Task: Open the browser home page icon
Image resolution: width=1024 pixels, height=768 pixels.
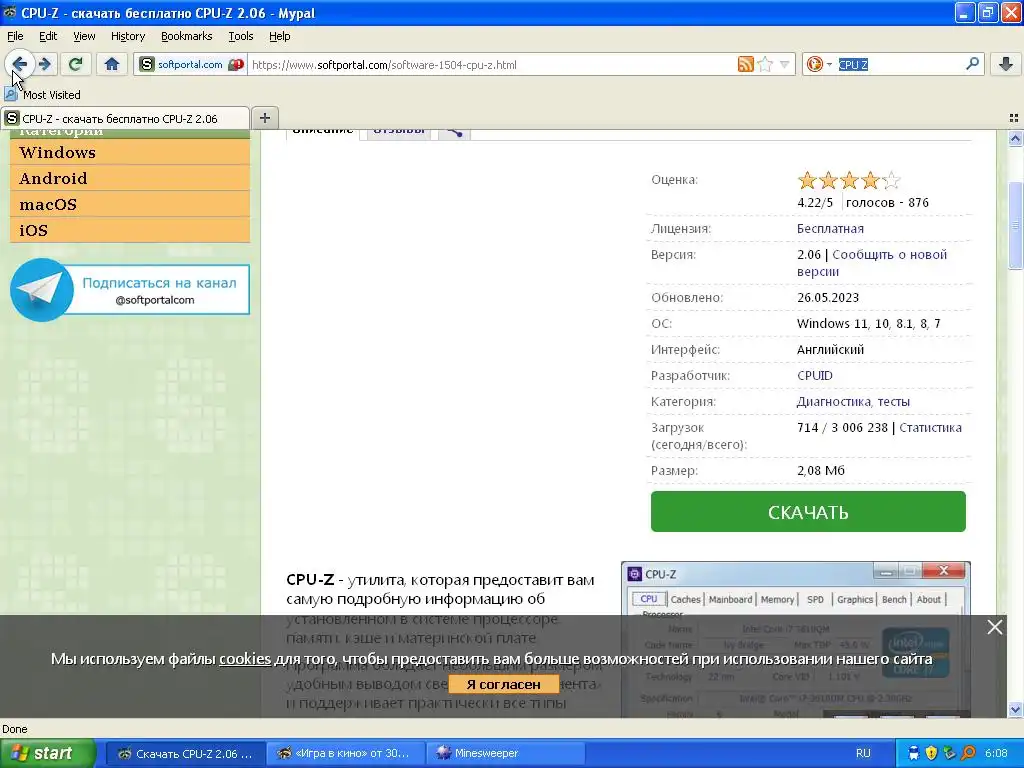Action: tap(112, 64)
